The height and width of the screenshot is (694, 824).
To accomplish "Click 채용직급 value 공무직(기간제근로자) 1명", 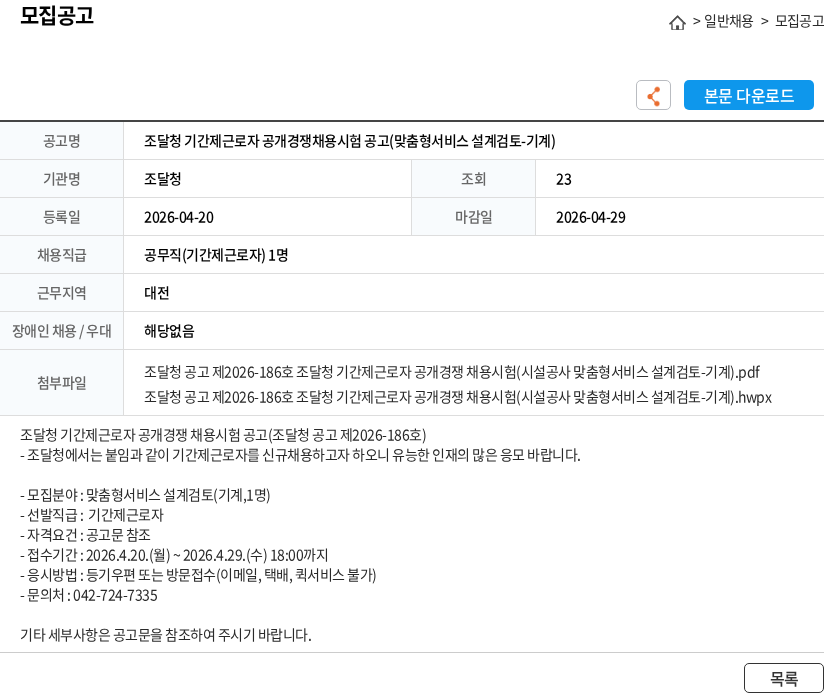I will pos(216,255).
